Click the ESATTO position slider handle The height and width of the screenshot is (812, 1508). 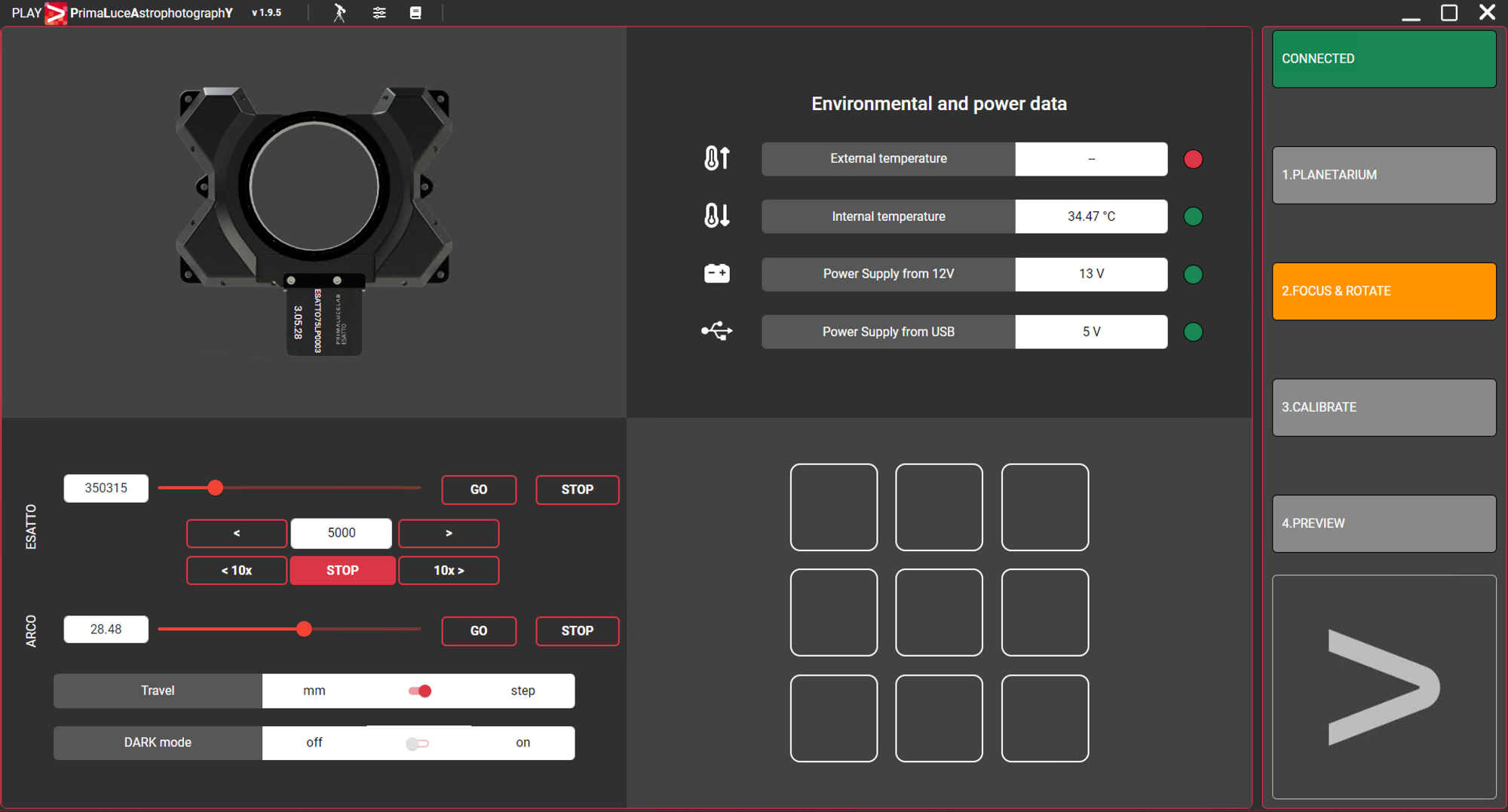click(x=216, y=488)
